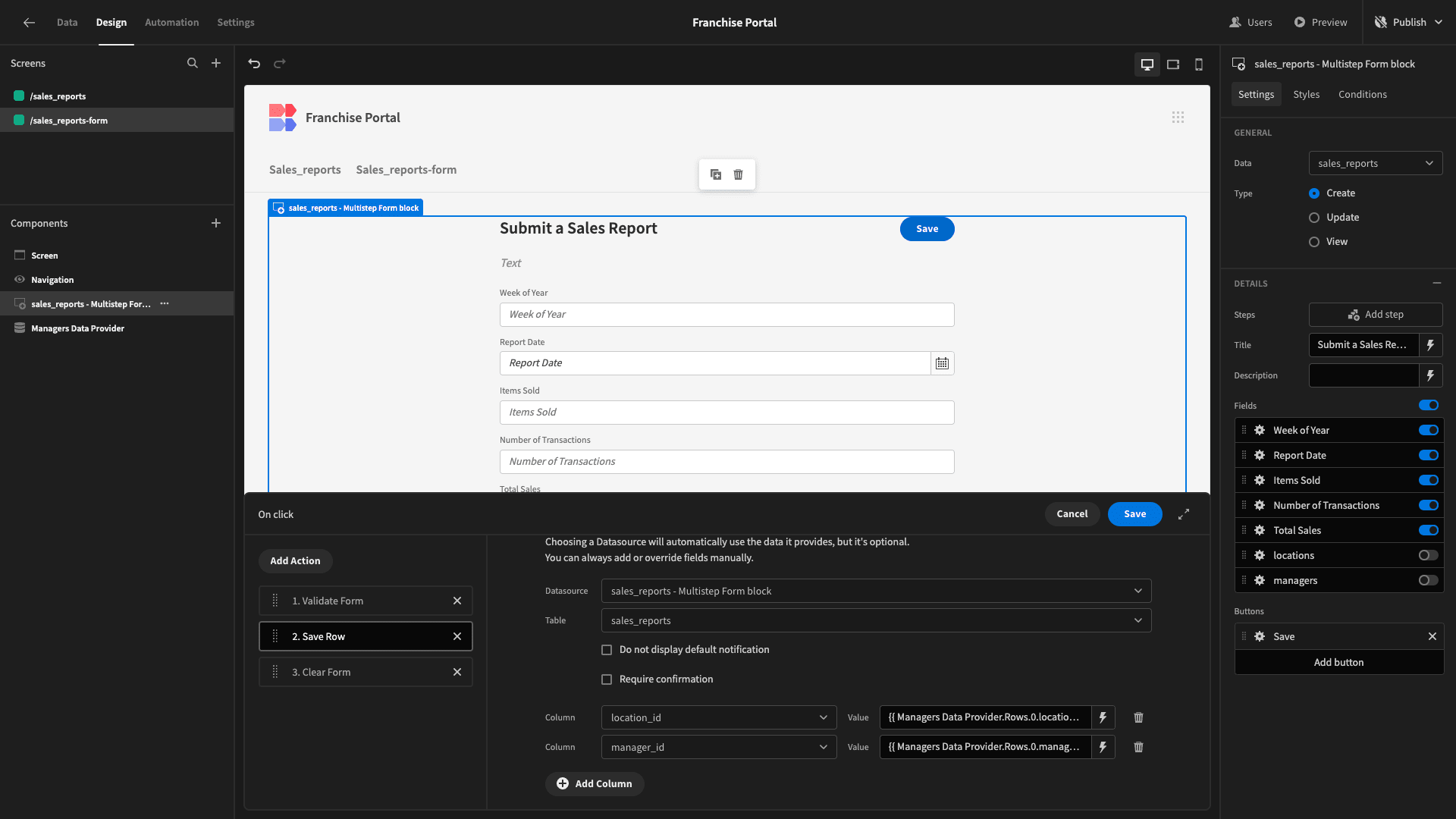
Task: Select the Update type radio button
Action: click(x=1314, y=218)
